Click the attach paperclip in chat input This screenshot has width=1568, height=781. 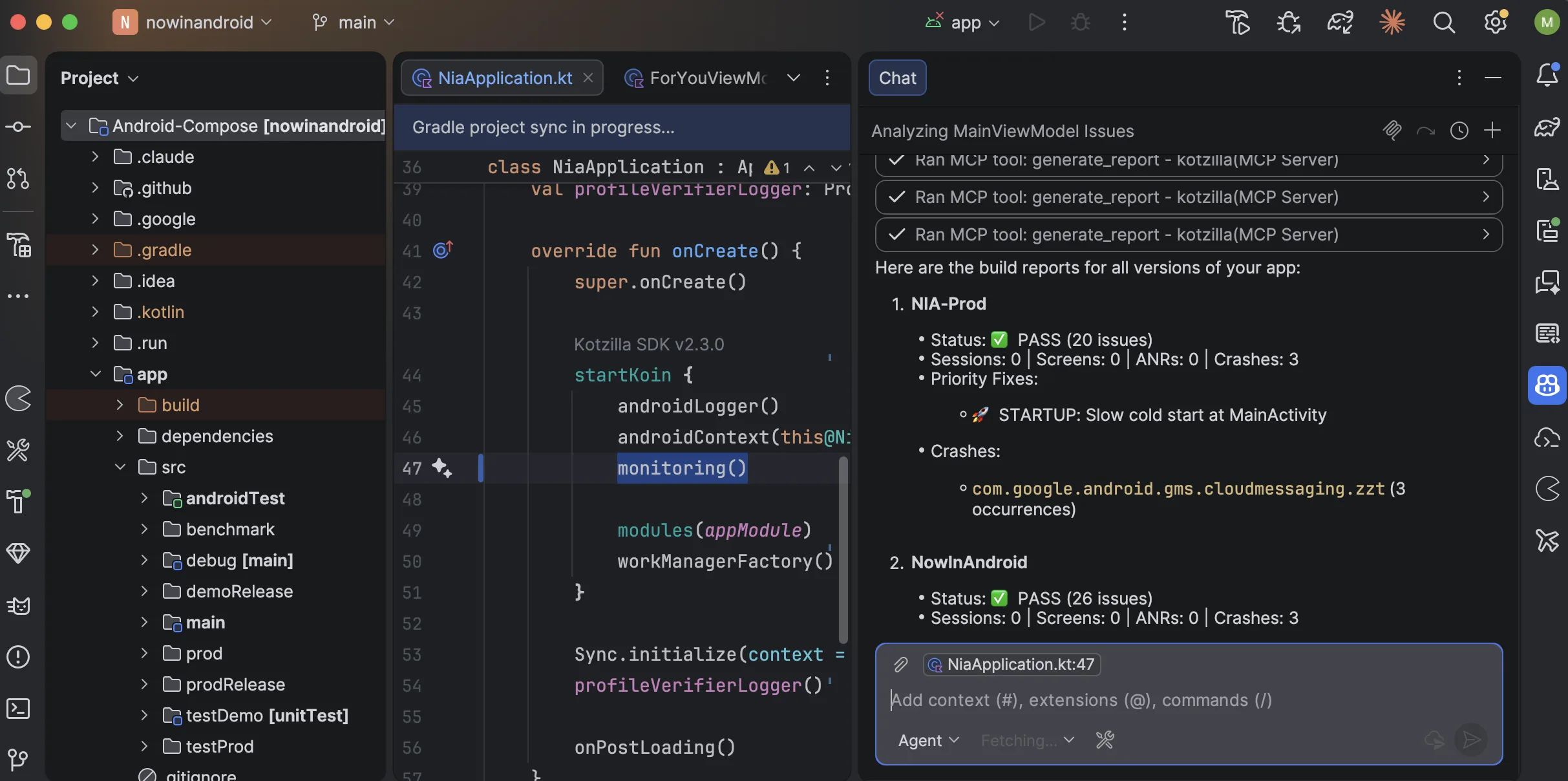tap(900, 665)
